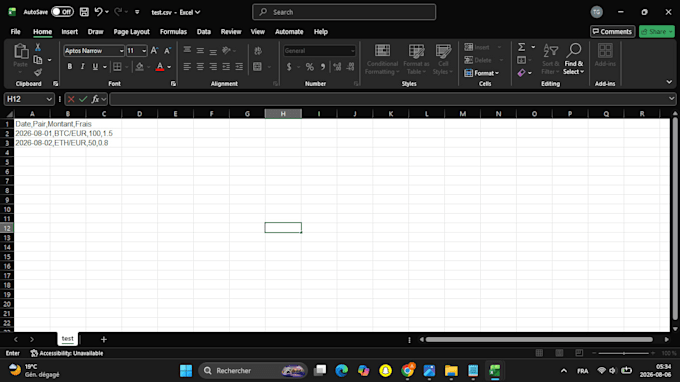
Task: Toggle AutoSave switch
Action: point(62,12)
